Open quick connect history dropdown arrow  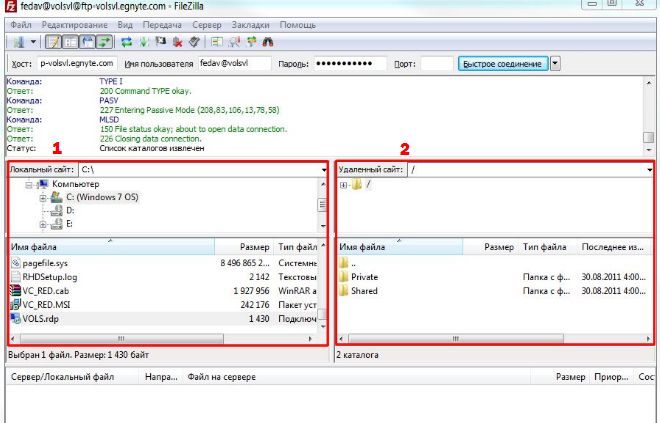(555, 64)
